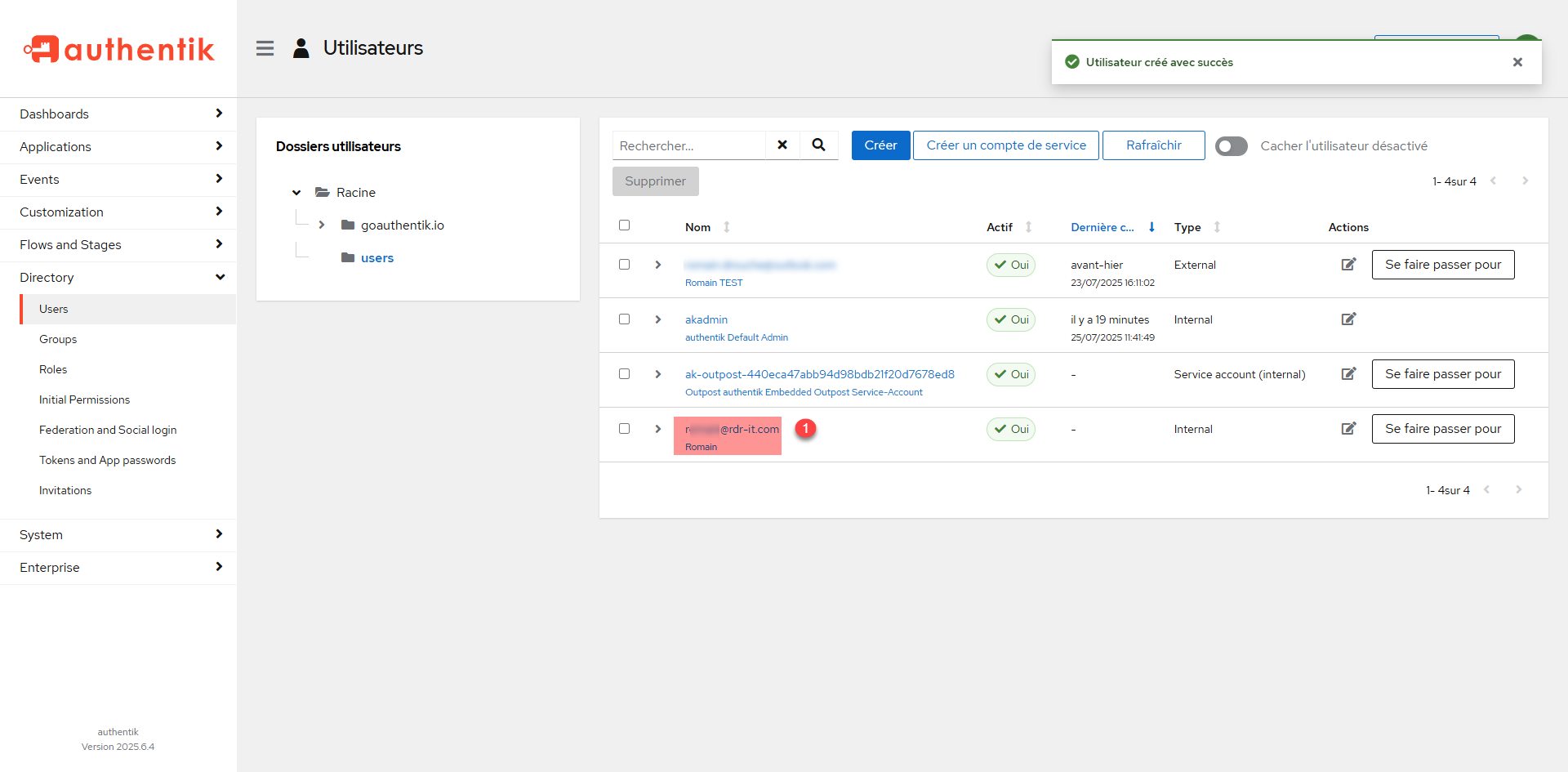Clear the search field with X icon
The height and width of the screenshot is (772, 1568).
(782, 145)
